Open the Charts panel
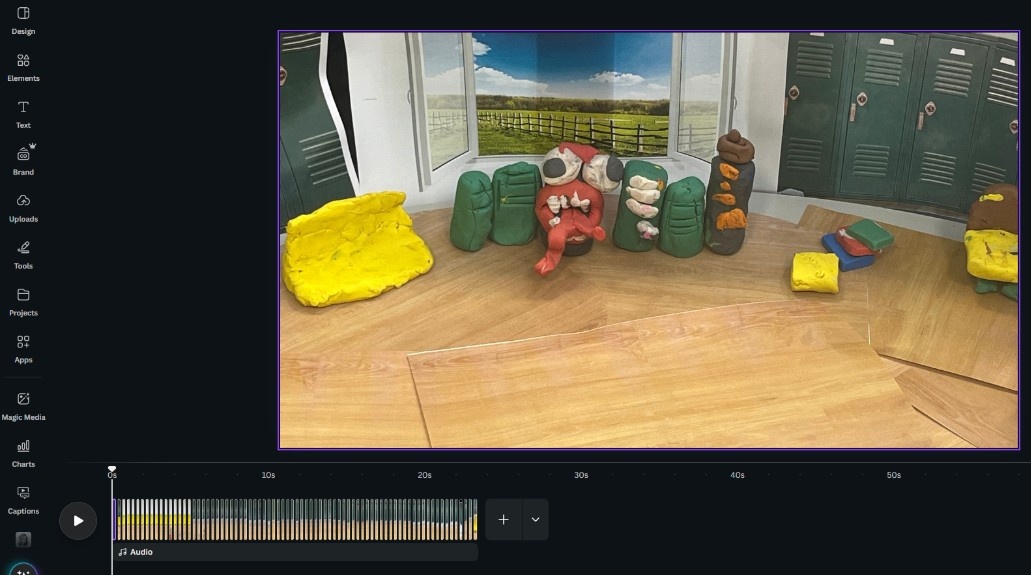The width and height of the screenshot is (1031, 575). (x=23, y=453)
